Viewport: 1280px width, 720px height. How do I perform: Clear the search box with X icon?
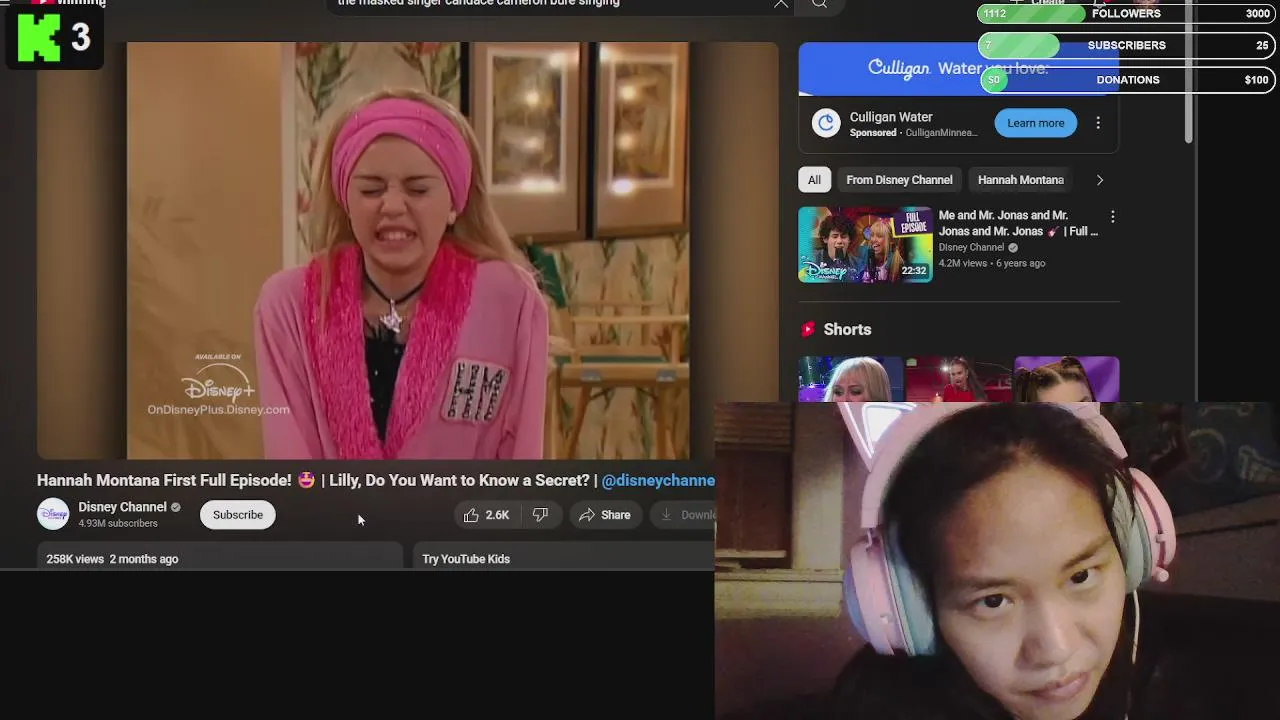coord(781,4)
